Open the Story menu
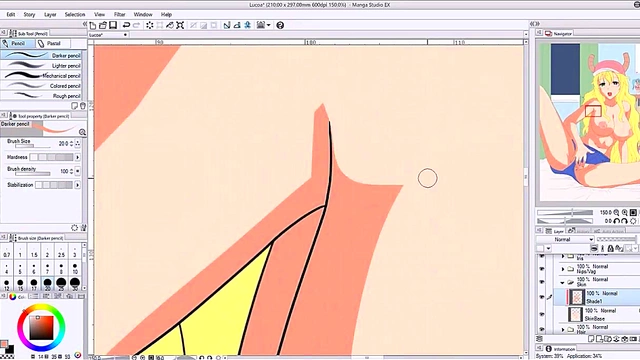Image resolution: width=640 pixels, height=360 pixels. coord(29,14)
